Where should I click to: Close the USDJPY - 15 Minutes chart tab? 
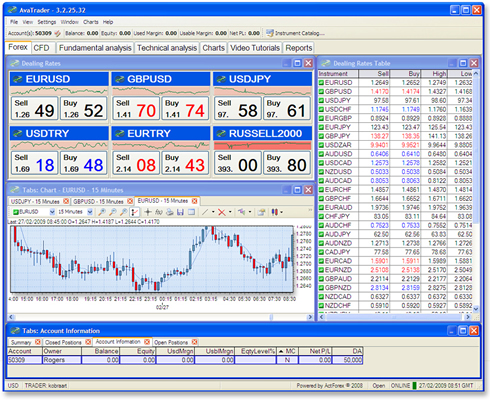coord(66,201)
